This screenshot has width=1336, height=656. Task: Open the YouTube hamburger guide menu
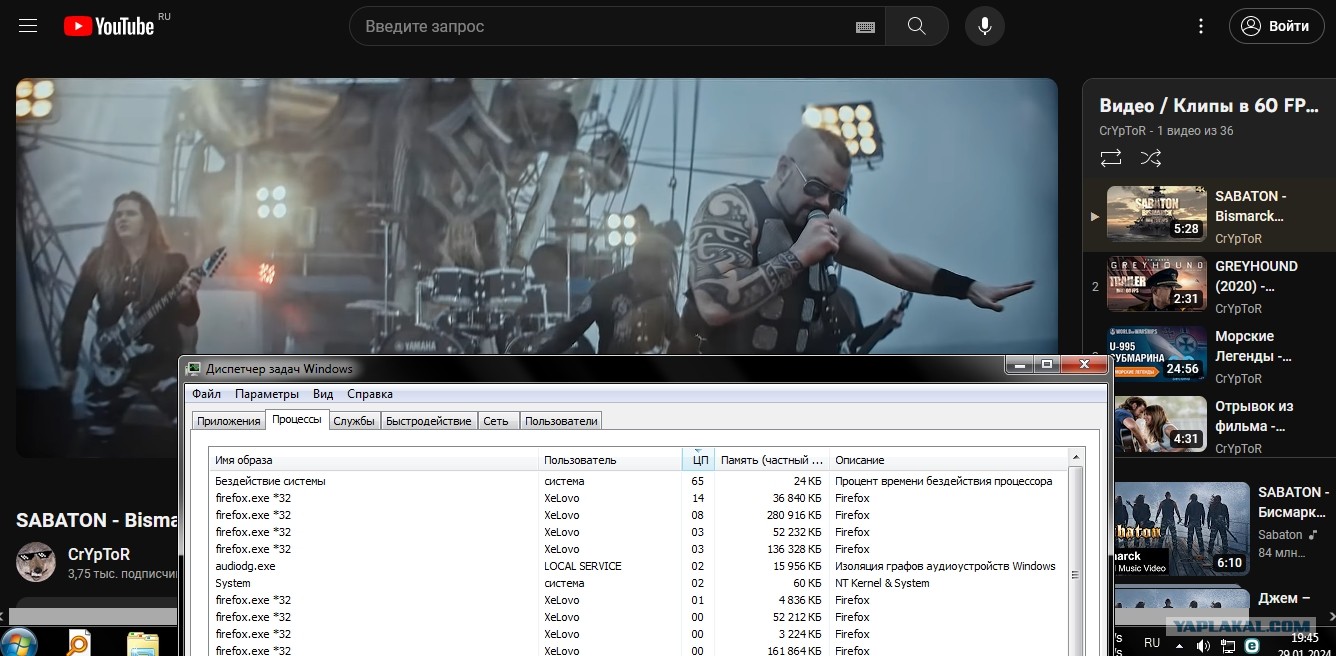(28, 26)
